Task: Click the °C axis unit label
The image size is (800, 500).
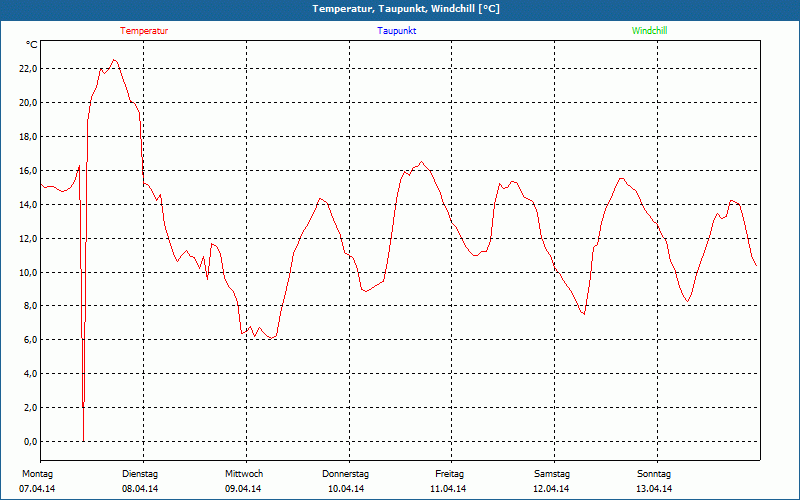Action: click(32, 45)
